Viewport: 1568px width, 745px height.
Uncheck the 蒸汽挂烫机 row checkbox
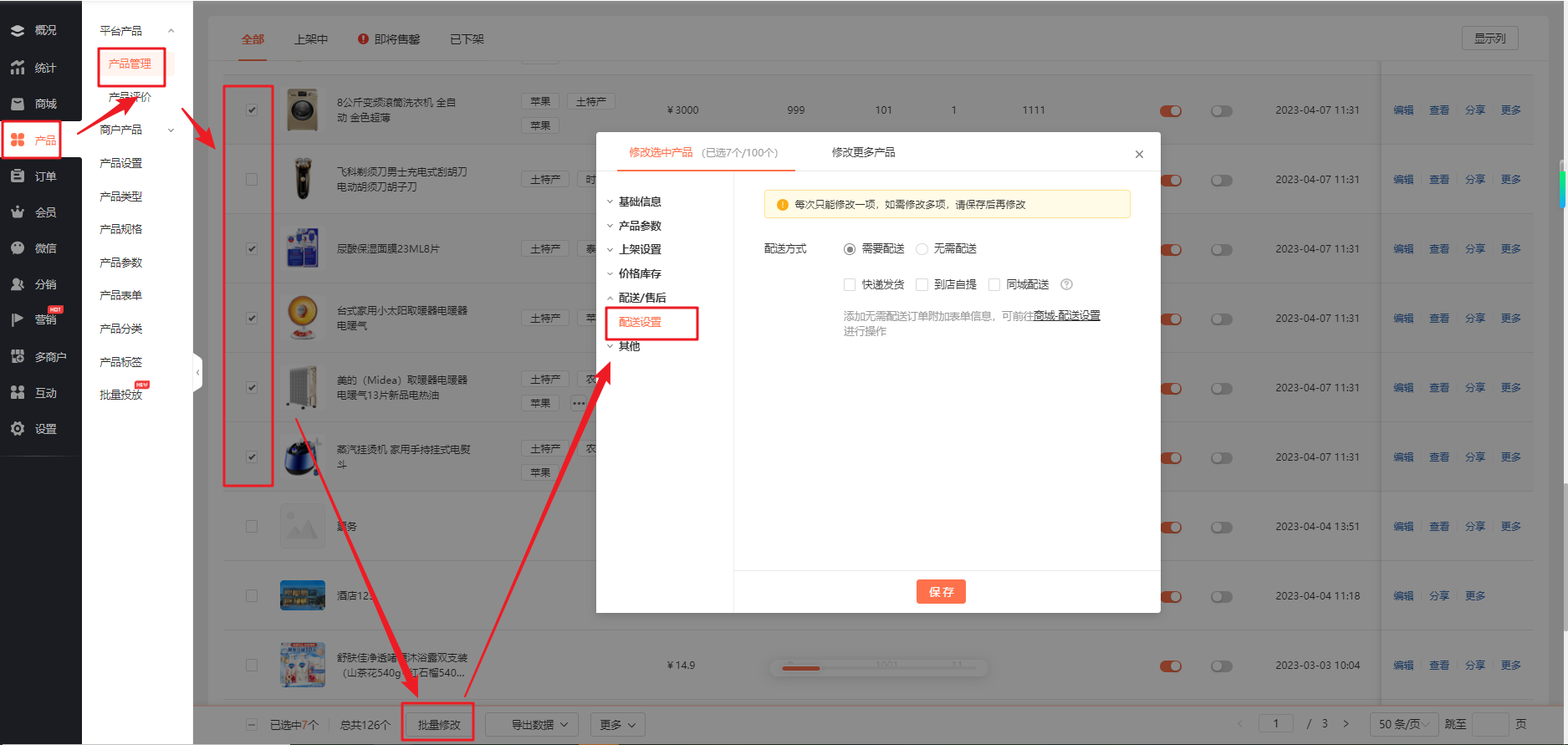(252, 457)
